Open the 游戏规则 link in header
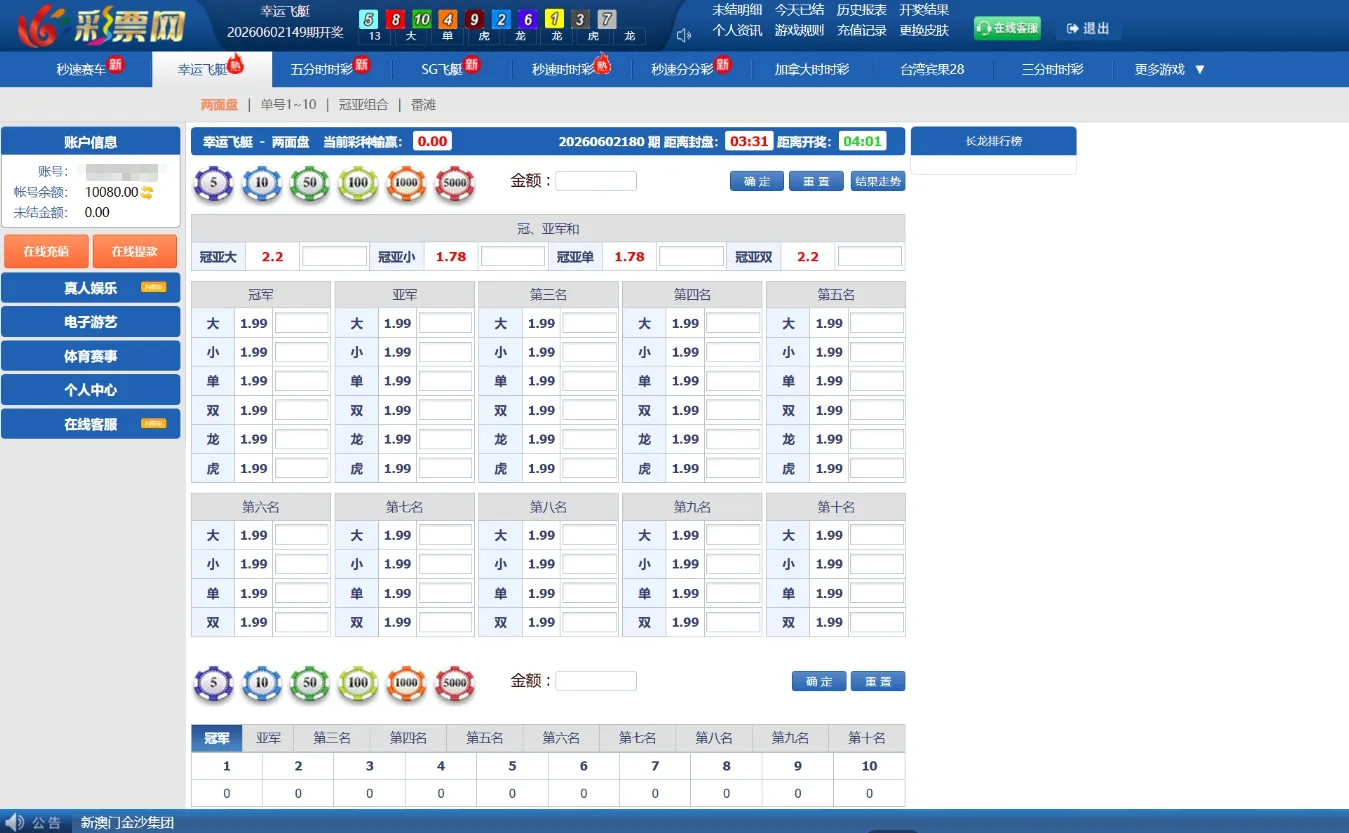 pyautogui.click(x=799, y=30)
